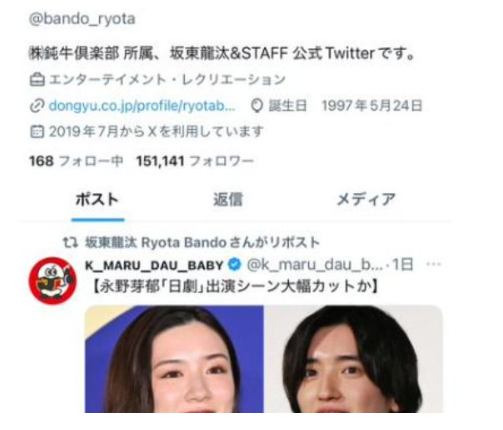Open the dongyu.co.jp profile link
The height and width of the screenshot is (430, 503).
click(142, 106)
